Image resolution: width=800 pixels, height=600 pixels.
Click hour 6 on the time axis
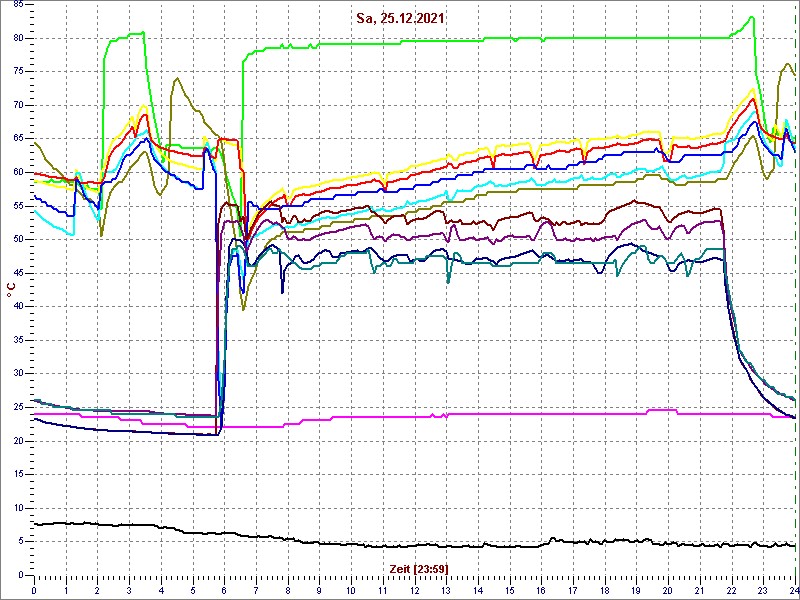click(224, 589)
